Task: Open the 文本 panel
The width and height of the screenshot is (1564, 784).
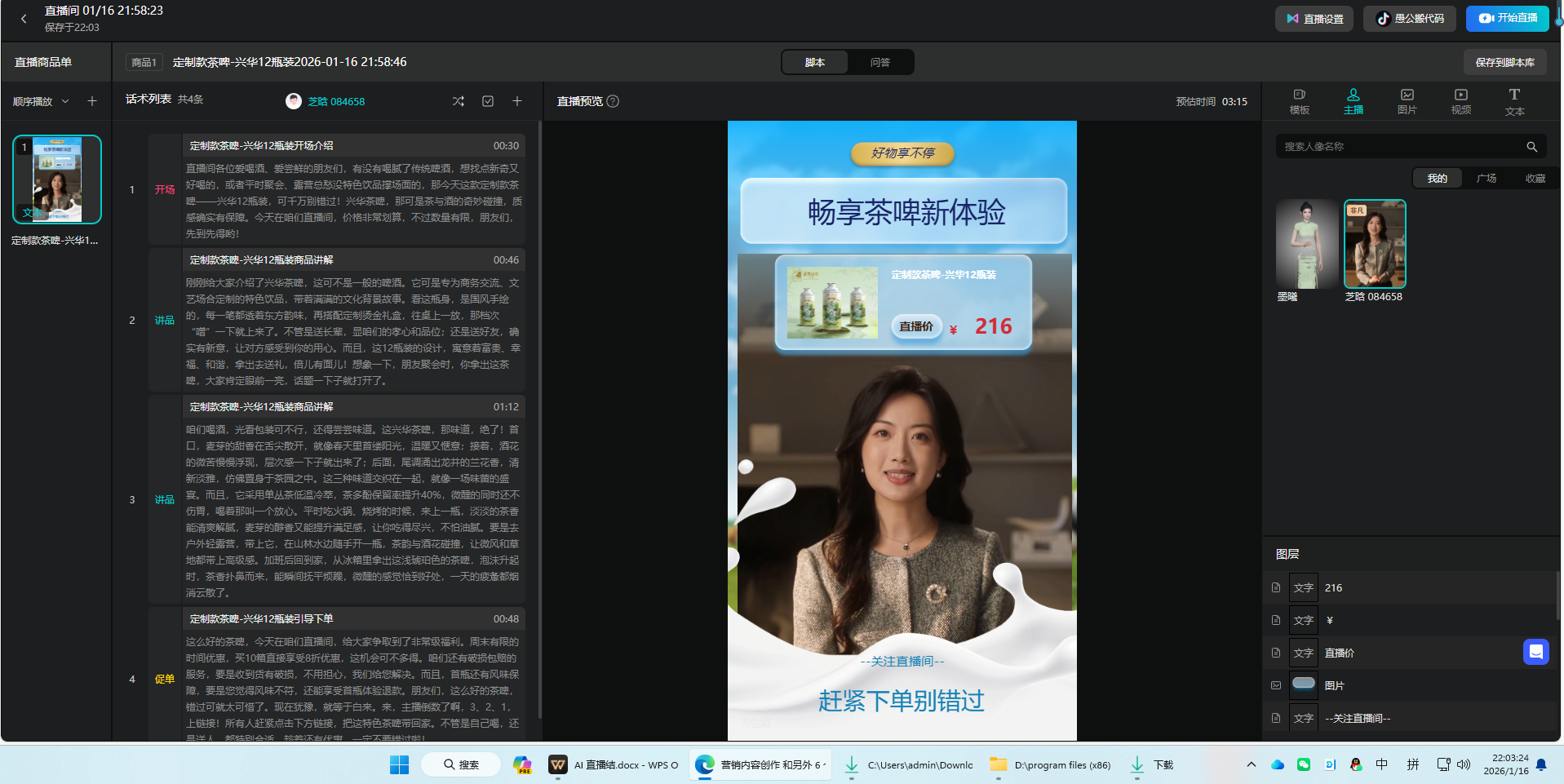Action: 1514,100
